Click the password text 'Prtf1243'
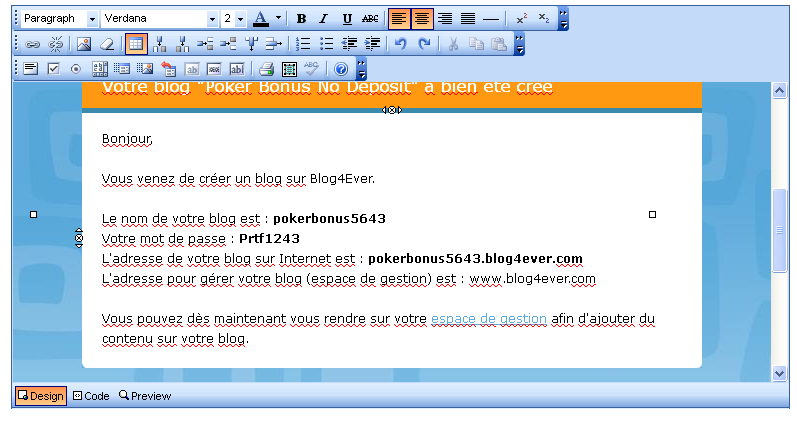The height and width of the screenshot is (426, 797). [x=269, y=238]
